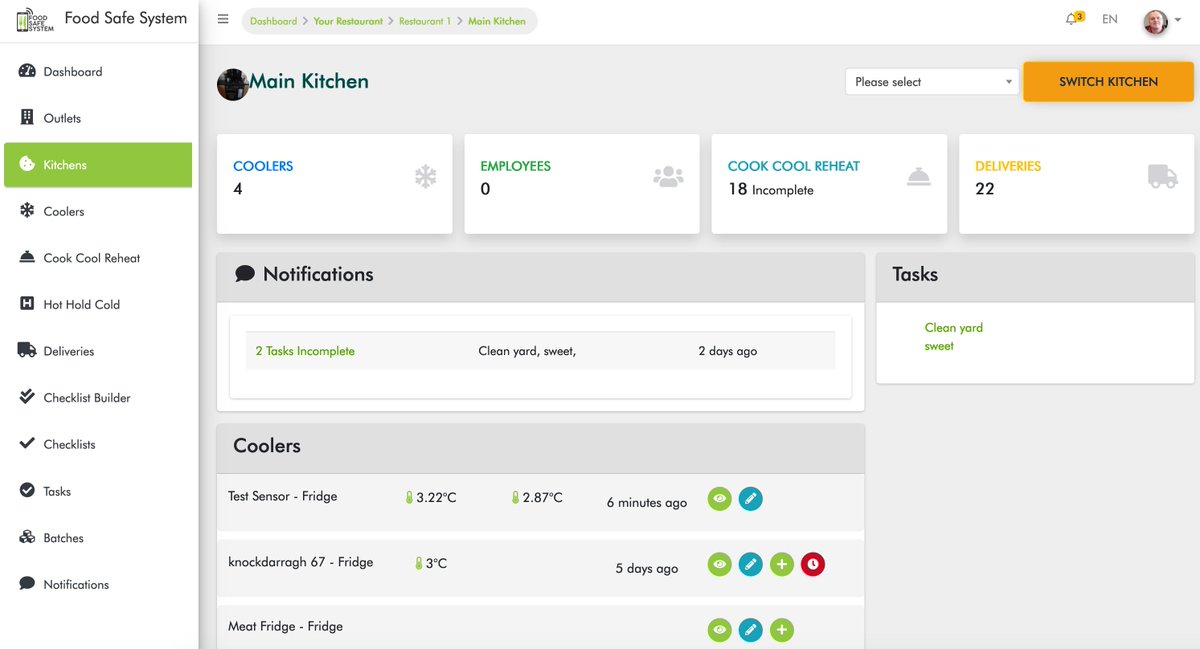Open the sweet task link
This screenshot has width=1200, height=649.
pyautogui.click(x=939, y=346)
